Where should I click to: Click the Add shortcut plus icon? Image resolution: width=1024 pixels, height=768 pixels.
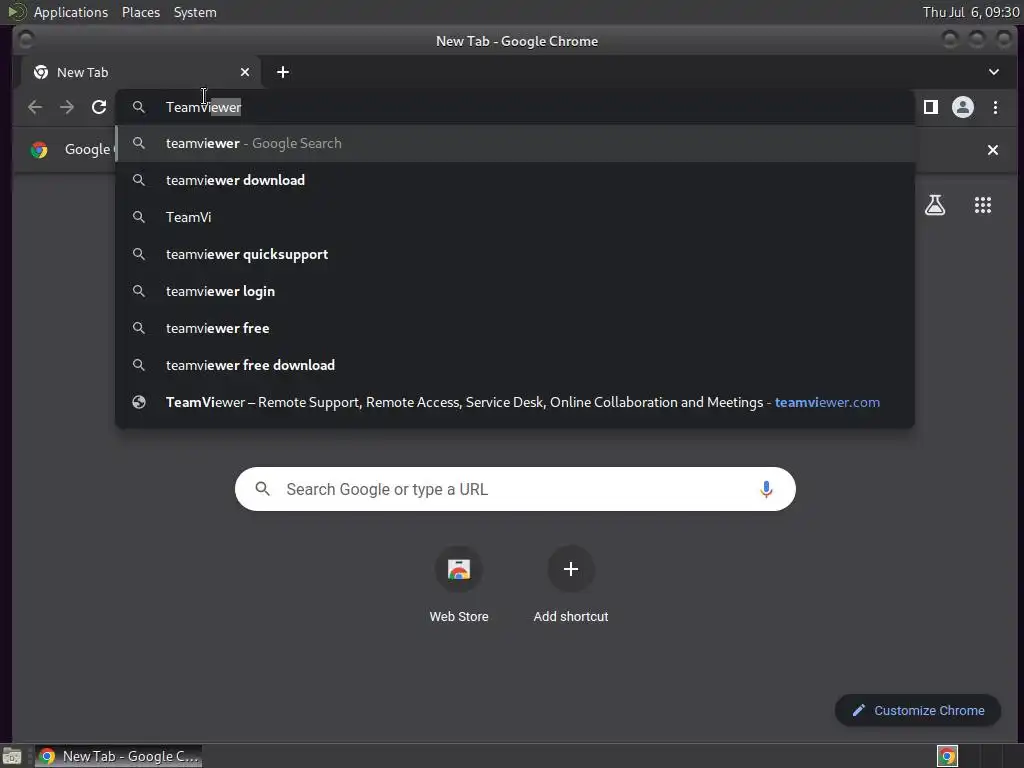571,569
